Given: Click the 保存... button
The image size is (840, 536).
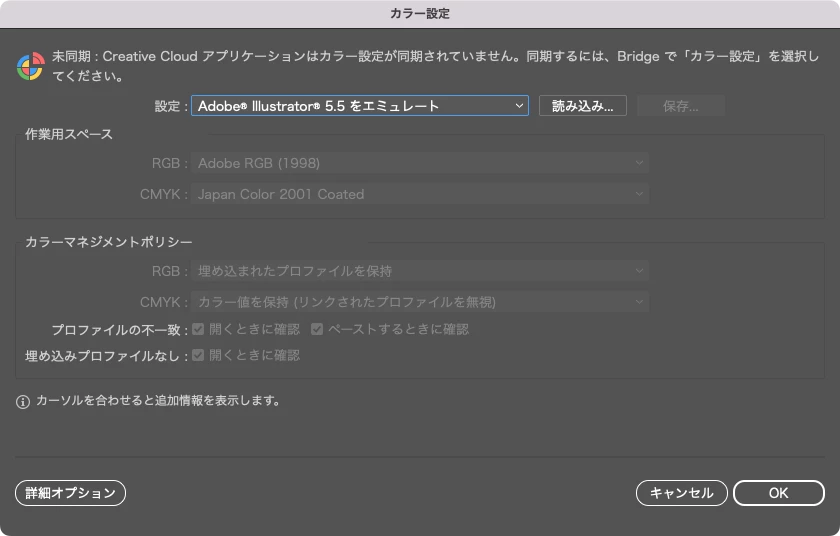Looking at the screenshot, I should pyautogui.click(x=680, y=106).
